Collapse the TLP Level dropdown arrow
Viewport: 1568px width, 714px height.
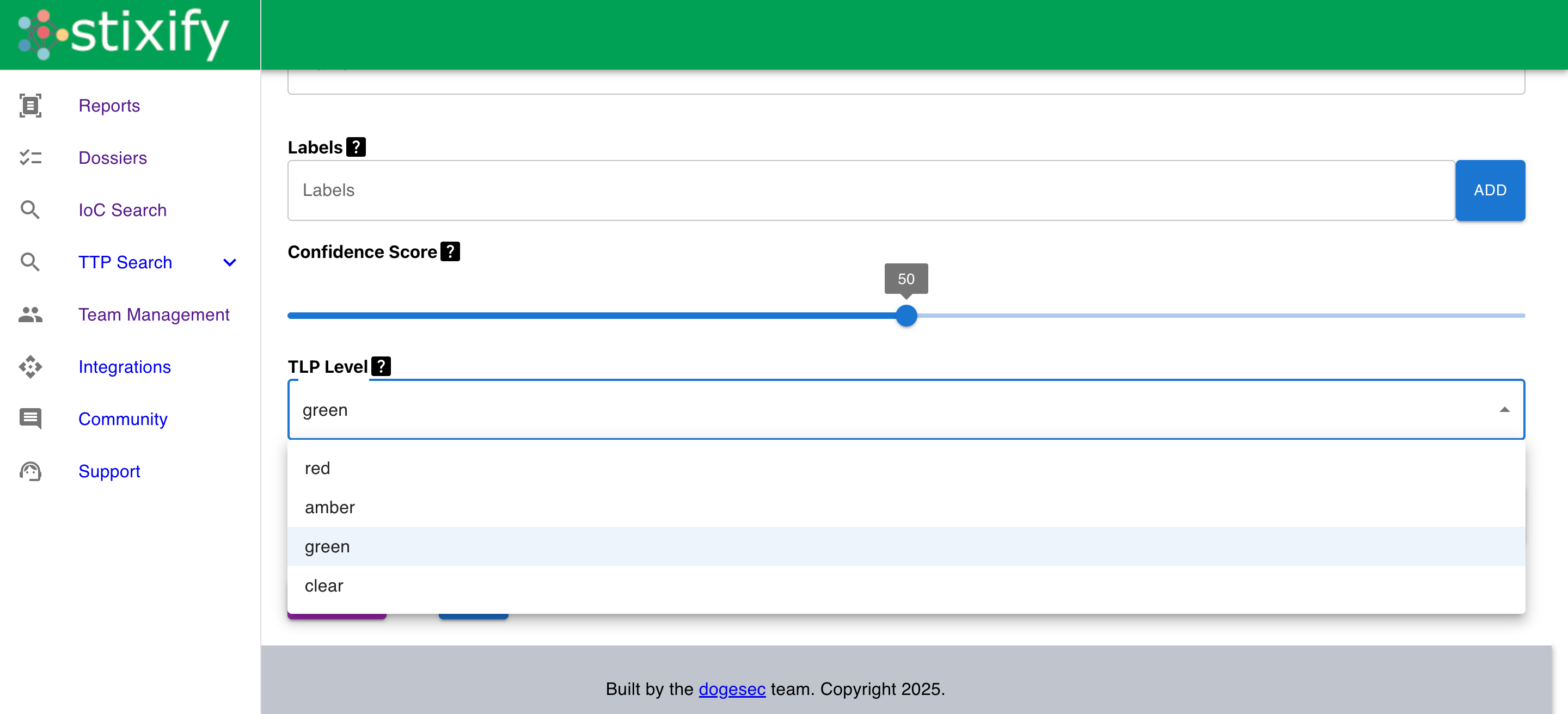[1504, 410]
